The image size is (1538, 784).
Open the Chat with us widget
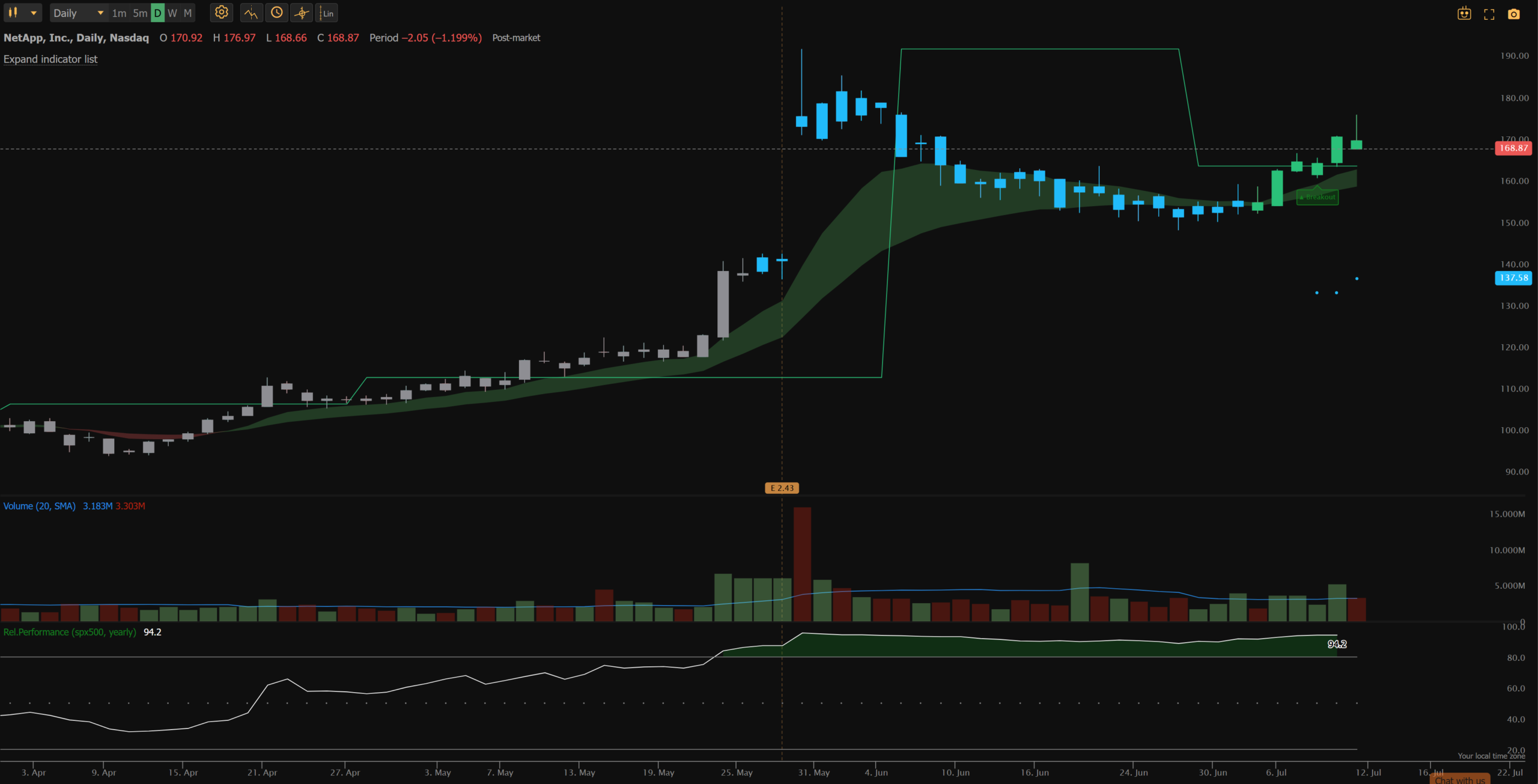coord(1460,779)
